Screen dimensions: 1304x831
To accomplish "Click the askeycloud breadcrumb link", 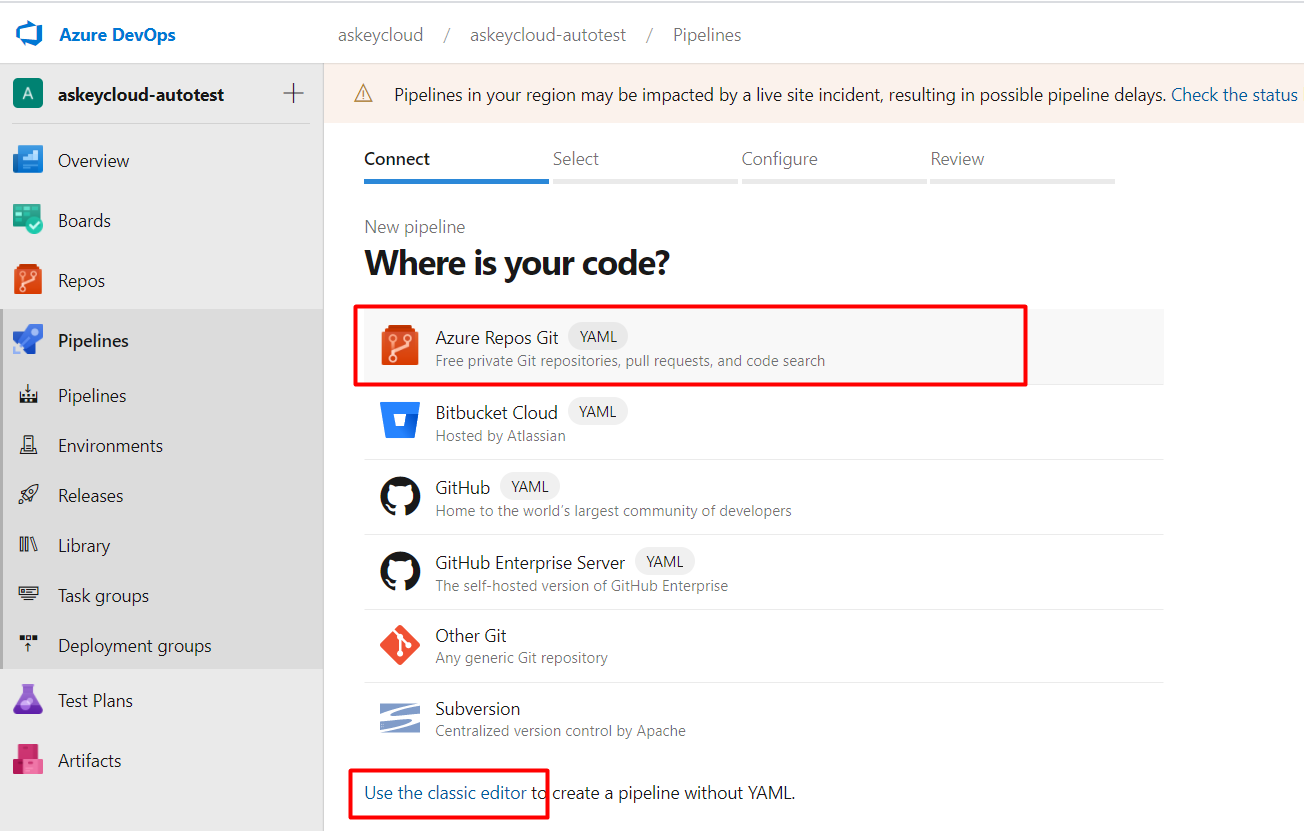I will (x=380, y=35).
